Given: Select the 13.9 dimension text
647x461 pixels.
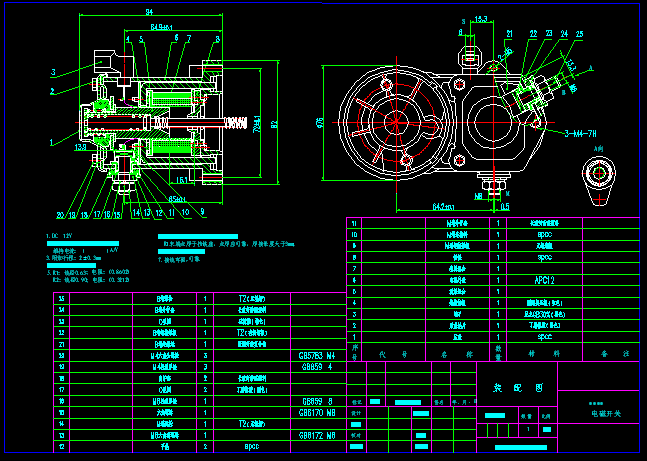Looking at the screenshot, I should click(x=80, y=145).
